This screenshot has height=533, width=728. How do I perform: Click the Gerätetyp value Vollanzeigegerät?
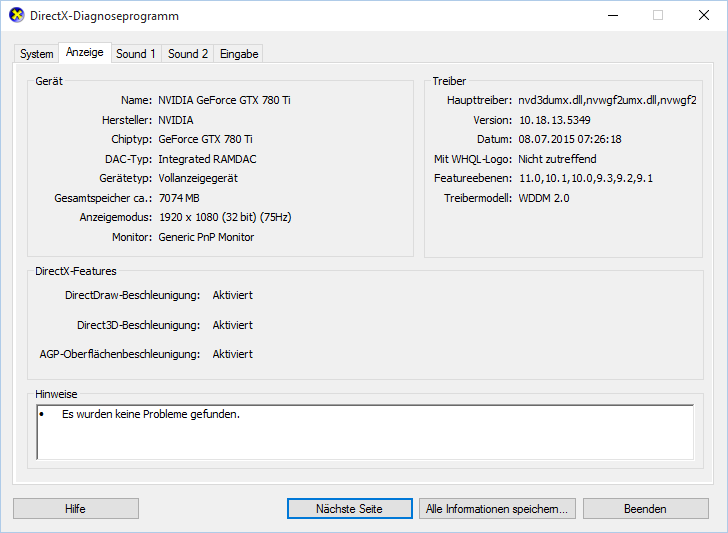[198, 178]
